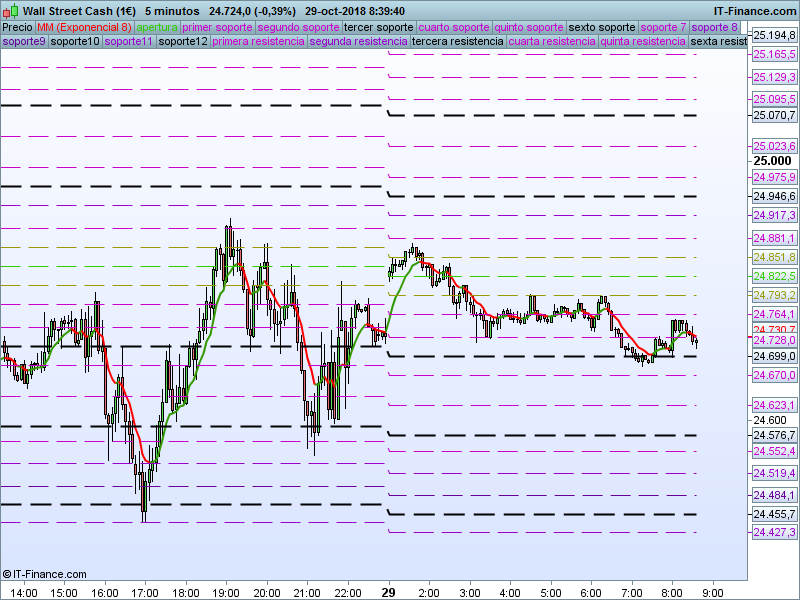800x600 pixels.
Task: Select the 'primer soporte' legend label
Action: 217,27
